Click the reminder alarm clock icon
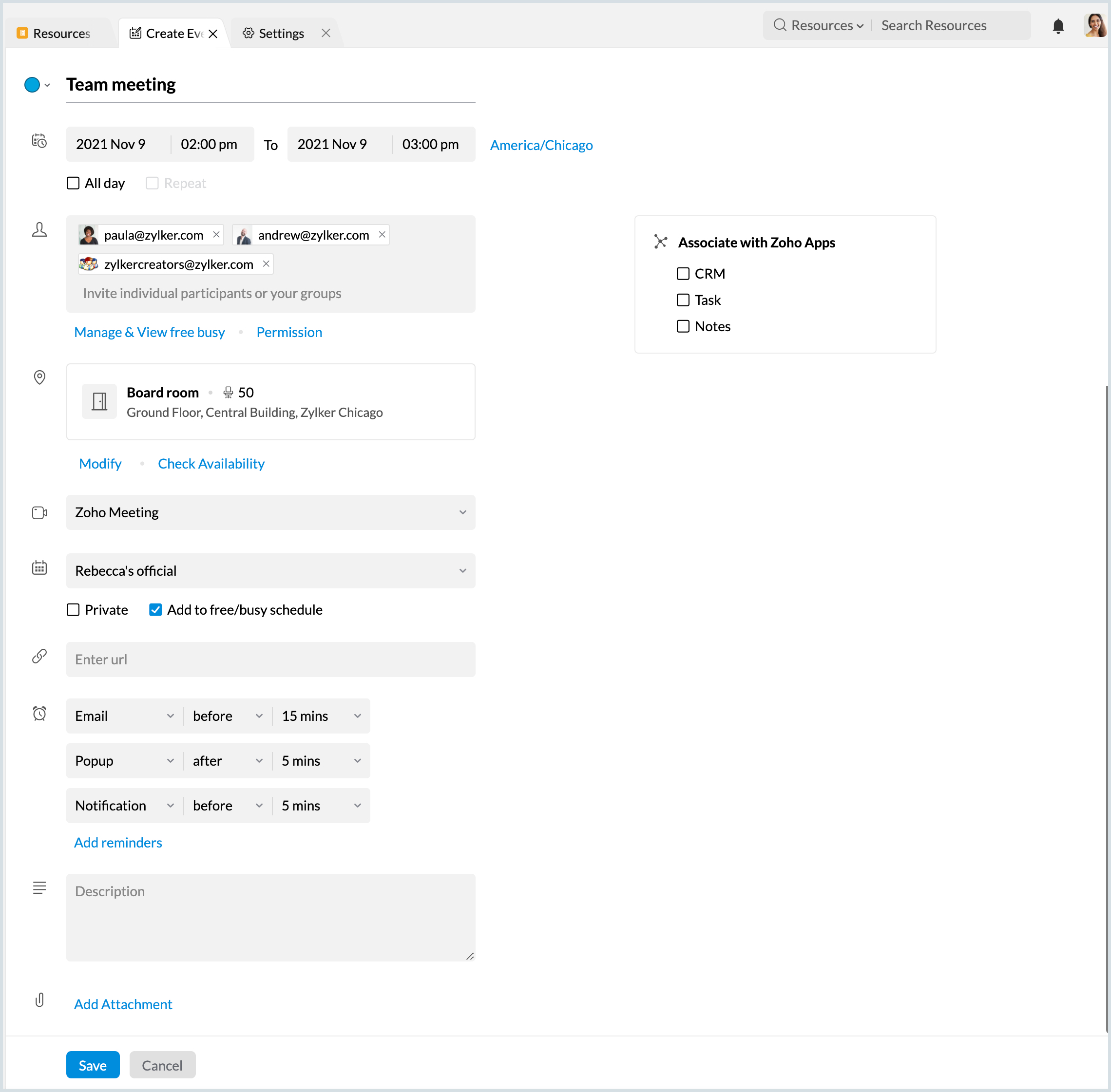 tap(39, 714)
